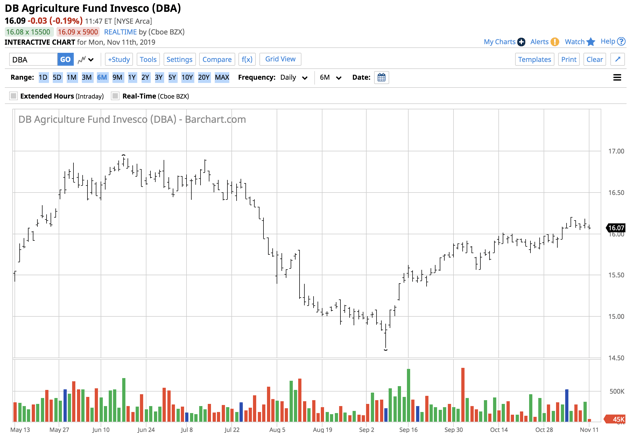Click the Clear button

click(x=594, y=60)
